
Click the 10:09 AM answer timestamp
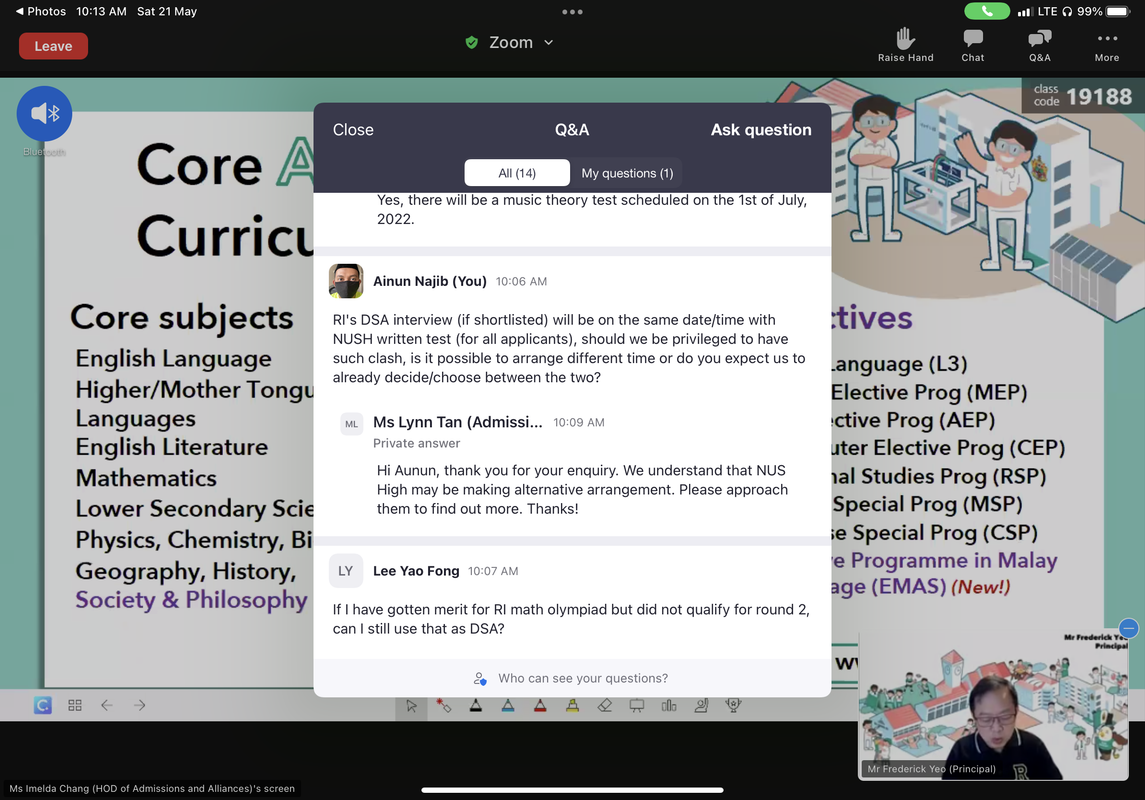[x=579, y=423]
